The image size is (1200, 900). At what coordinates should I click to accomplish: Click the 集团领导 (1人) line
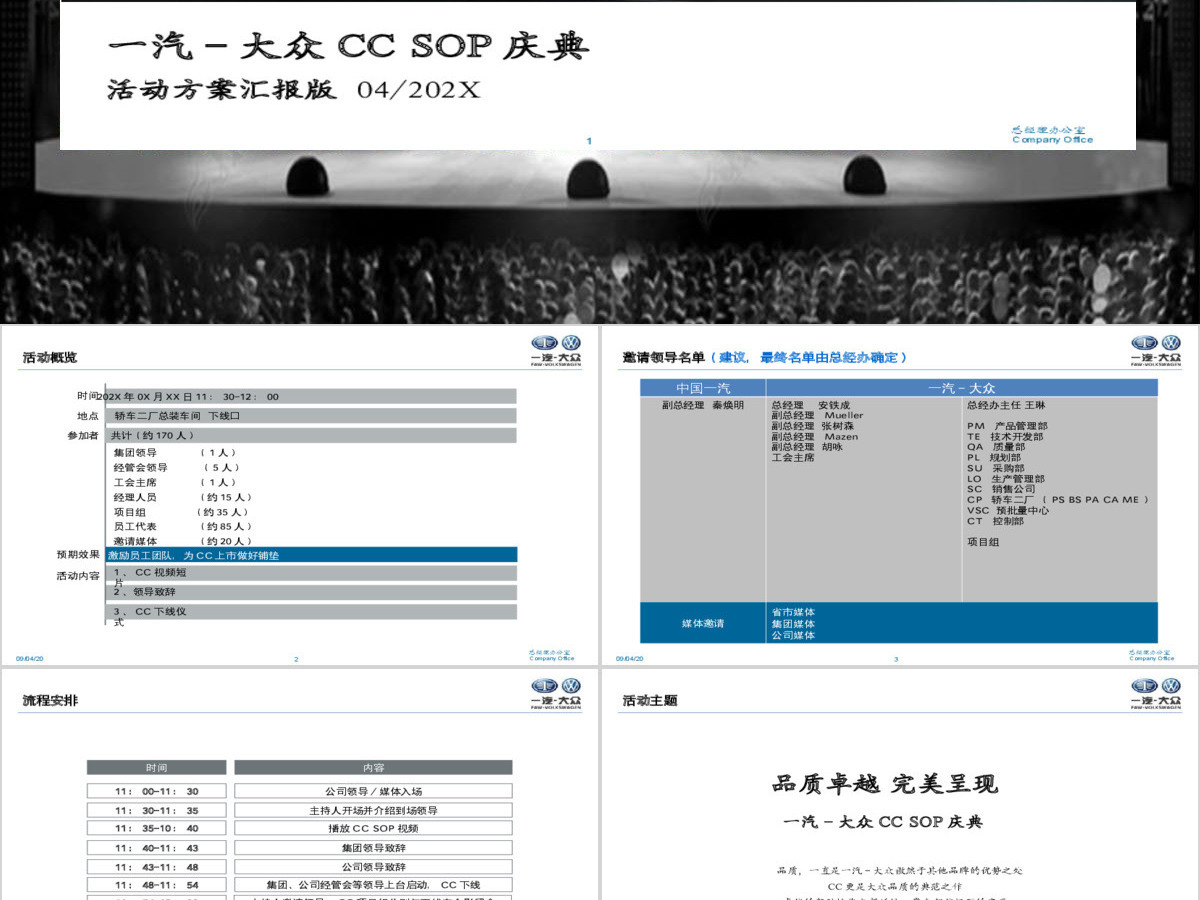(x=175, y=452)
